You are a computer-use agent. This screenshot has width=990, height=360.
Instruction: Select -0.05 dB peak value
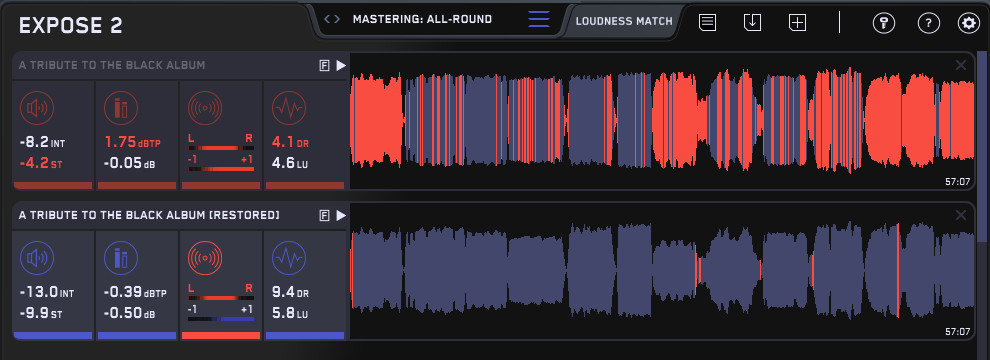coord(129,164)
